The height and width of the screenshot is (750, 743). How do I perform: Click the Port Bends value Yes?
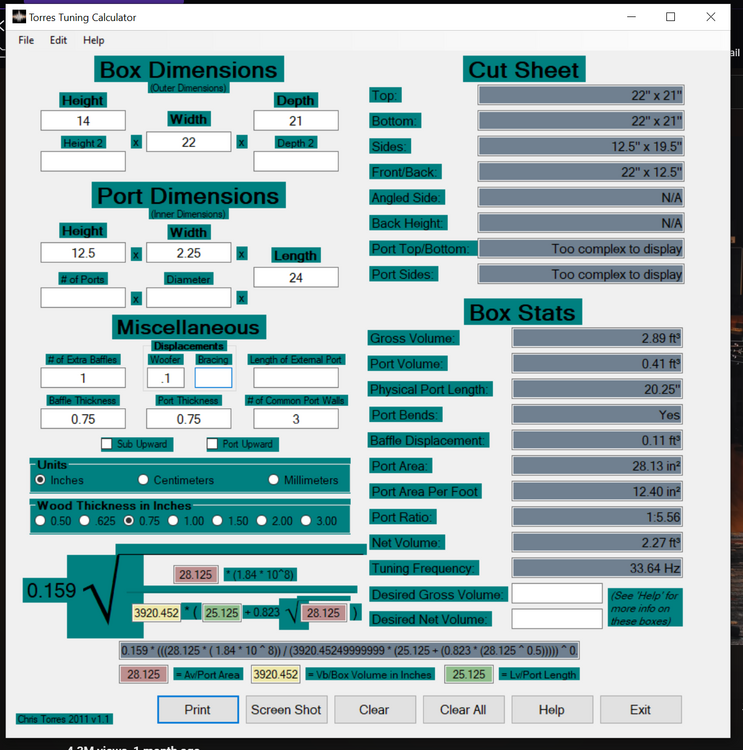(x=597, y=415)
